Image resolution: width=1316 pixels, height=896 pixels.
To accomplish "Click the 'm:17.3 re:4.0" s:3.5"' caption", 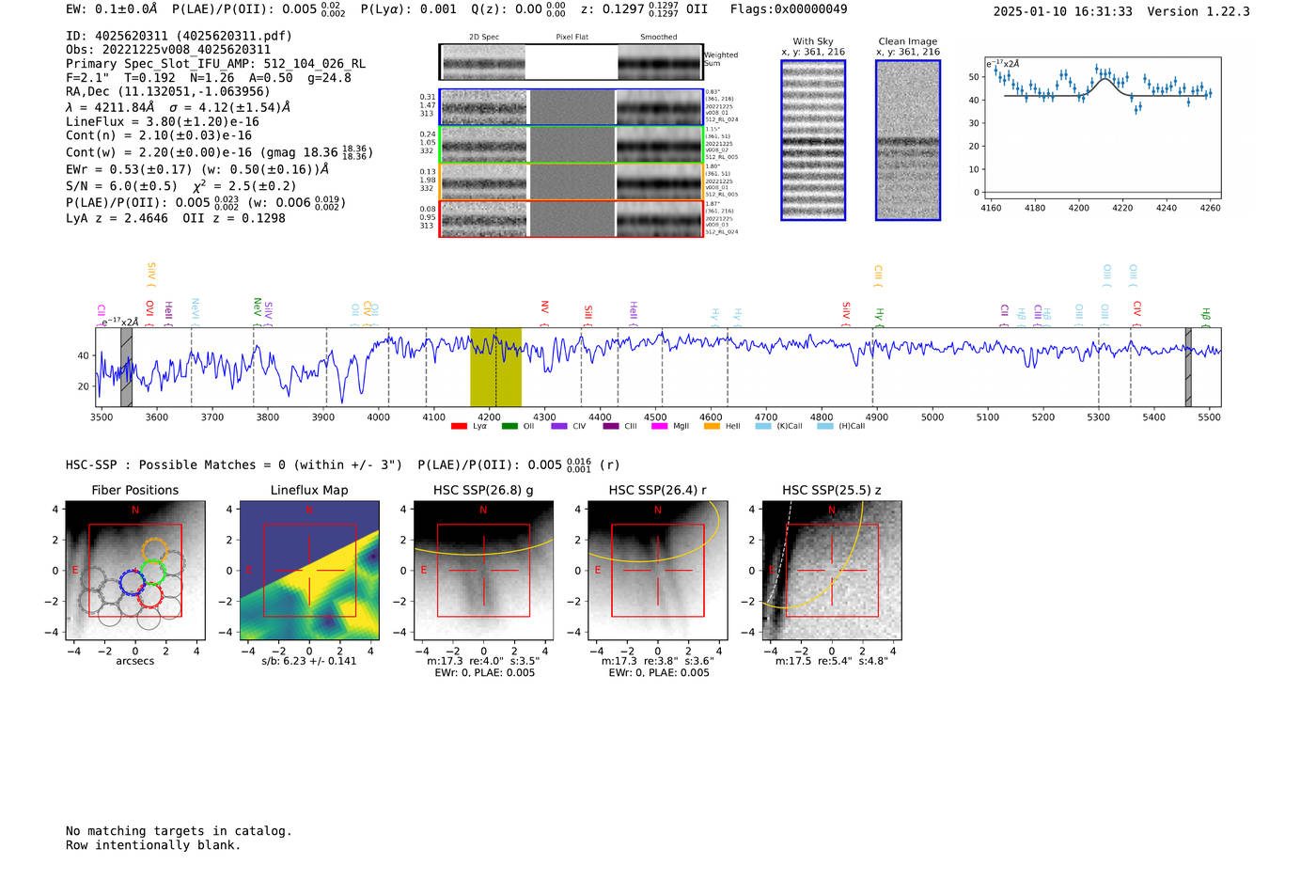I will (483, 661).
